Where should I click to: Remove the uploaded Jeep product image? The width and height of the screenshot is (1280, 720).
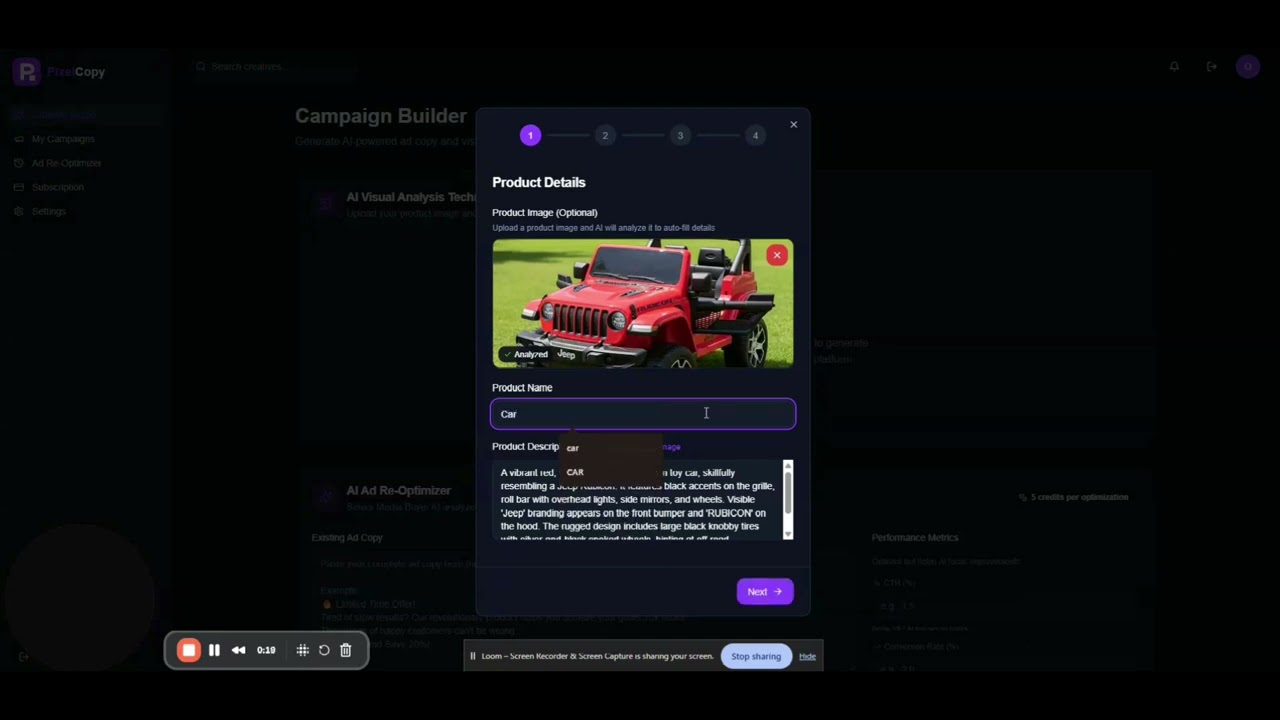point(777,255)
